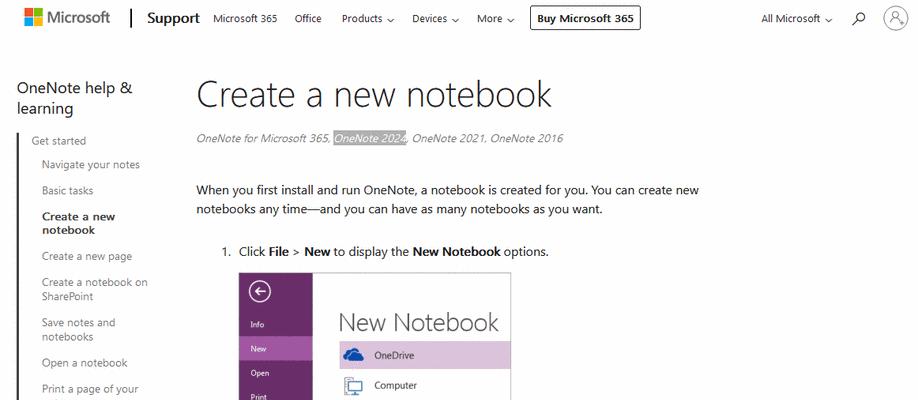Open the search magnifier icon

858,19
